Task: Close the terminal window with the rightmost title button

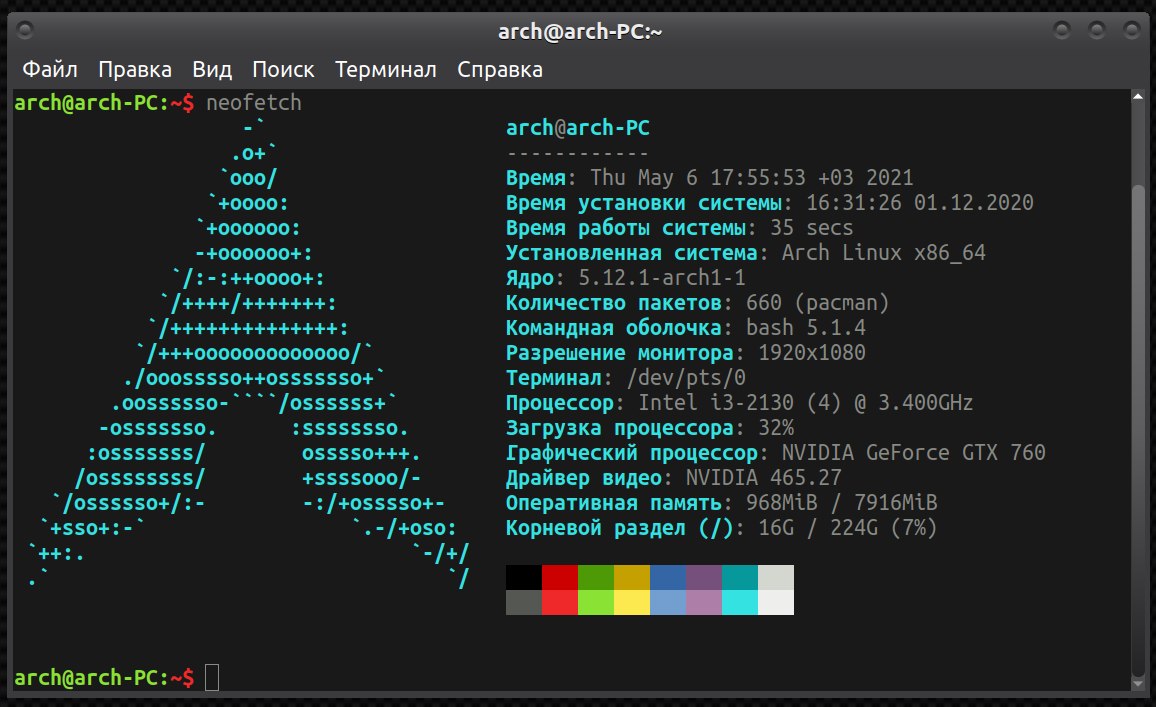Action: click(x=1132, y=30)
